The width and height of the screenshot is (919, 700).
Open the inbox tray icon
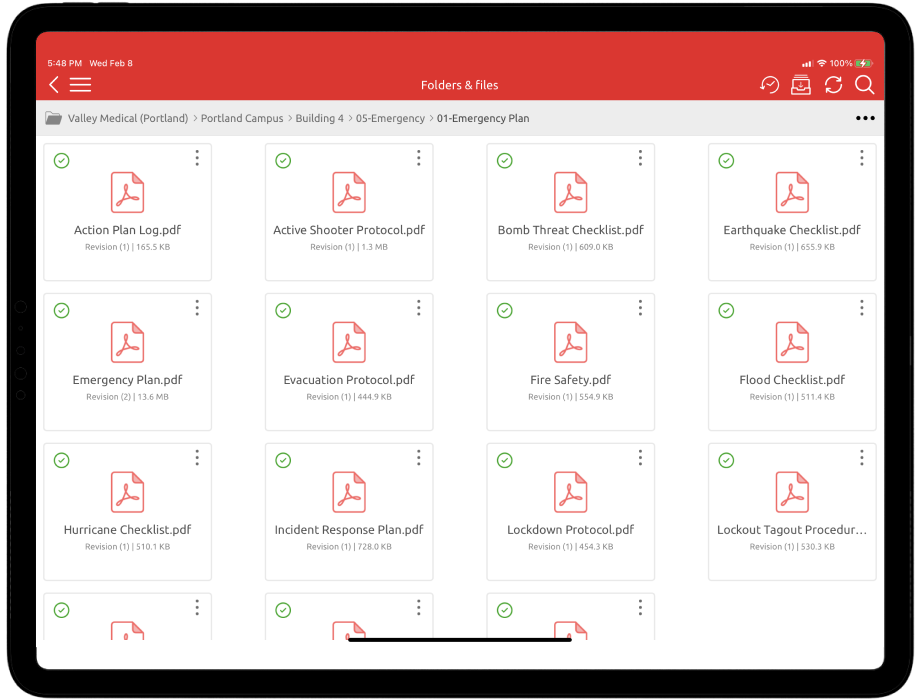coord(800,85)
